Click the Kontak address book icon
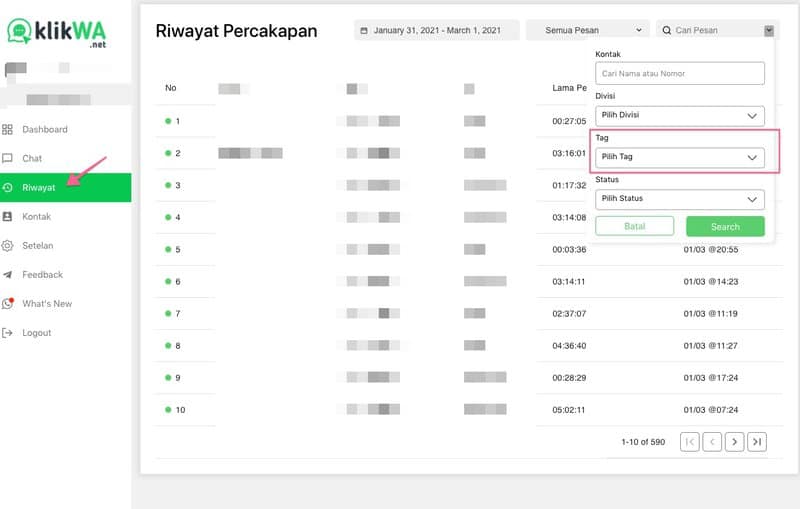The height and width of the screenshot is (509, 800). click(x=7, y=217)
